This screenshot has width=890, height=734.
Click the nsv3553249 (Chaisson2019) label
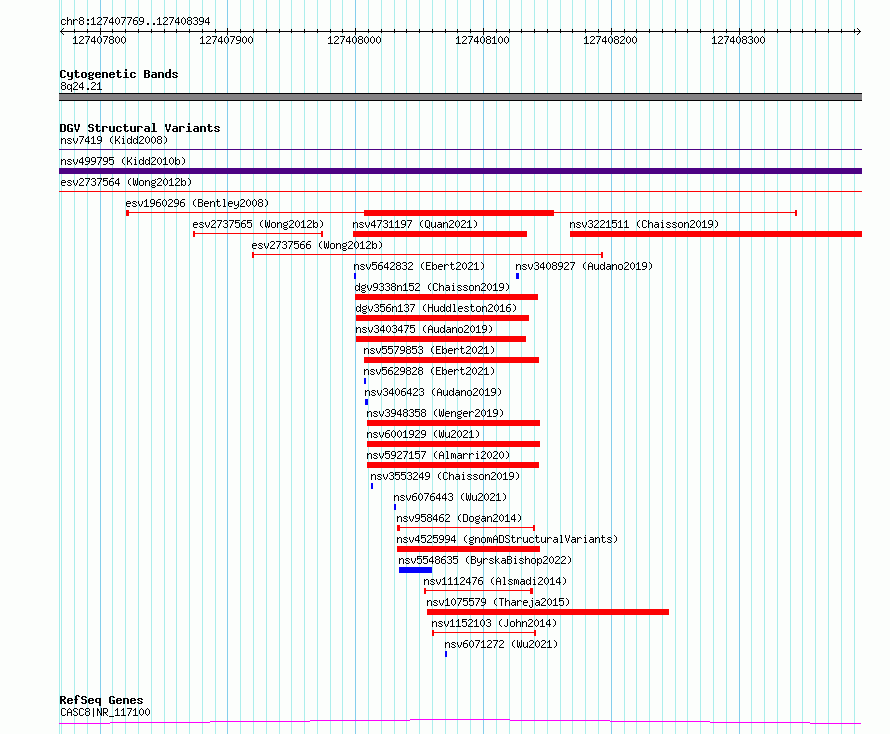pyautogui.click(x=445, y=476)
